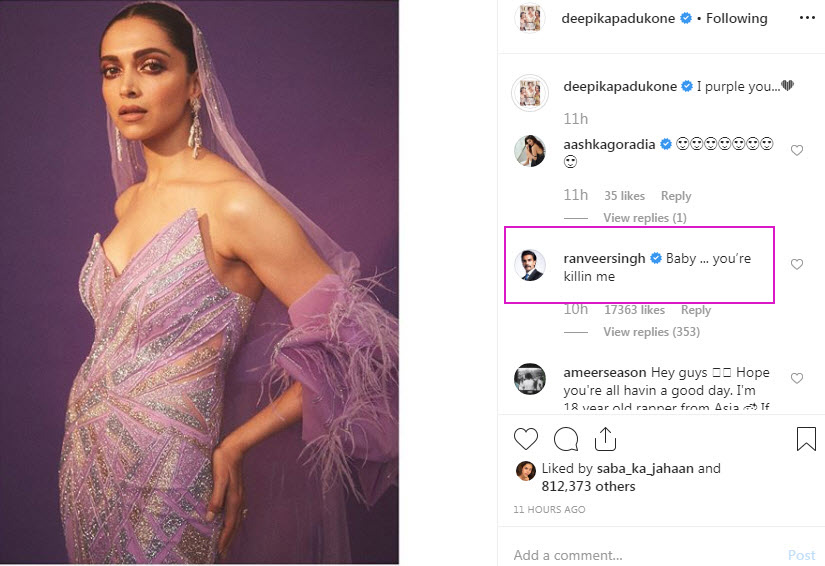Open the comment bubble icon

click(566, 439)
